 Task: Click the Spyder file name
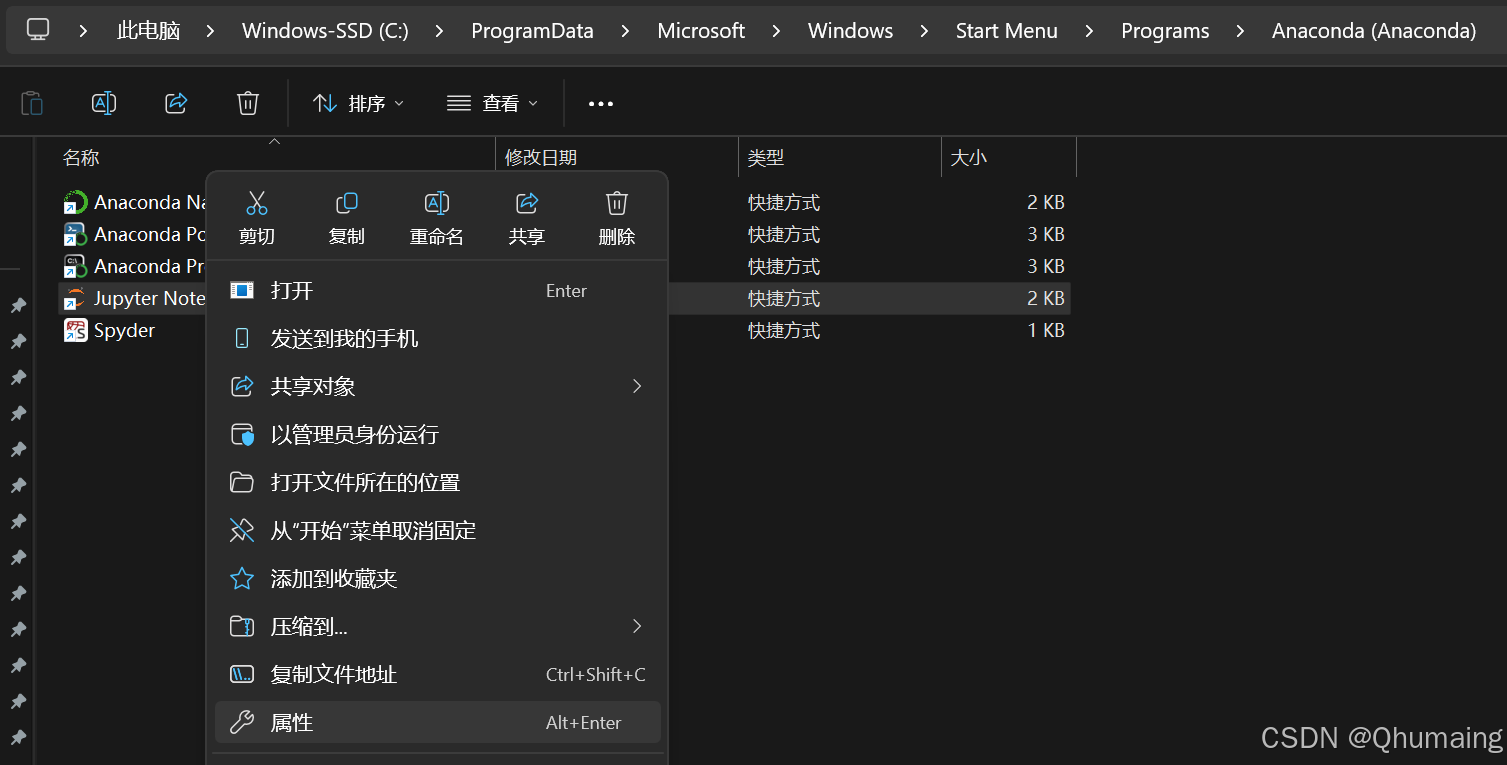pos(124,330)
